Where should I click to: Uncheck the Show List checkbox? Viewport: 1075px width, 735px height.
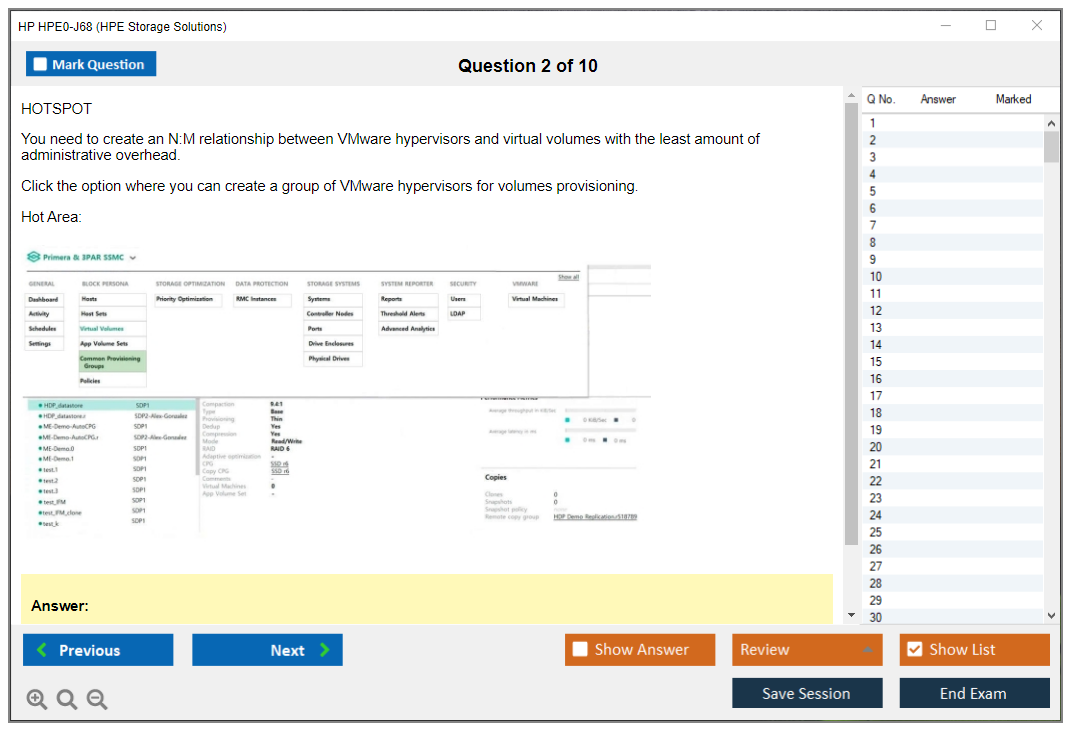(914, 650)
